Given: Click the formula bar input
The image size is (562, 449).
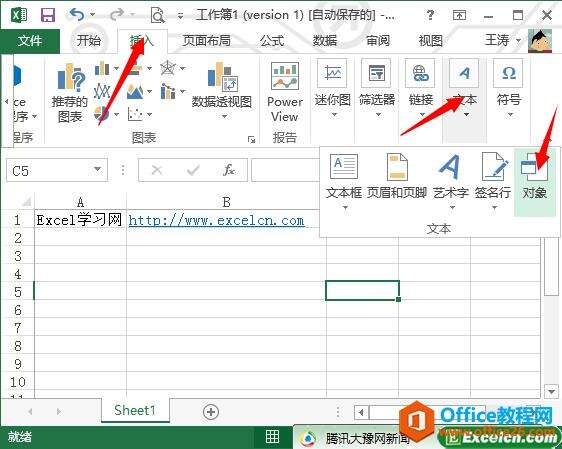Looking at the screenshot, I should pos(286,170).
